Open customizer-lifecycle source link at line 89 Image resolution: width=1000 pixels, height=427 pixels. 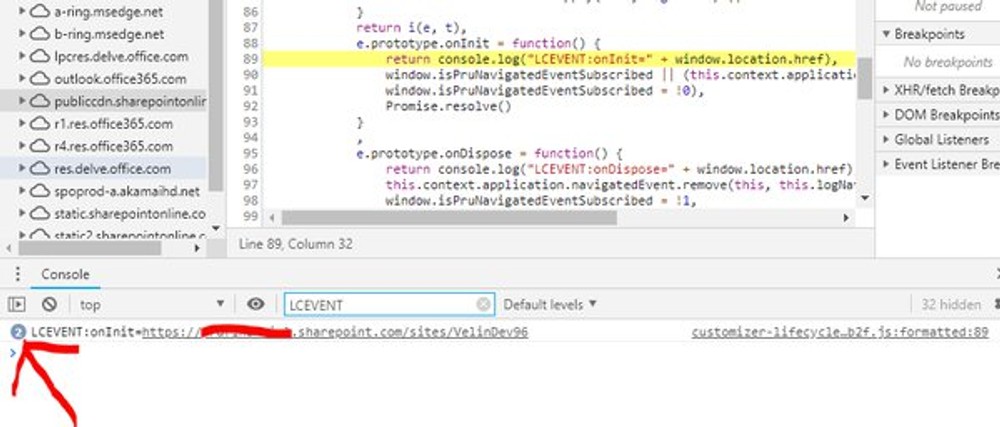[839, 332]
